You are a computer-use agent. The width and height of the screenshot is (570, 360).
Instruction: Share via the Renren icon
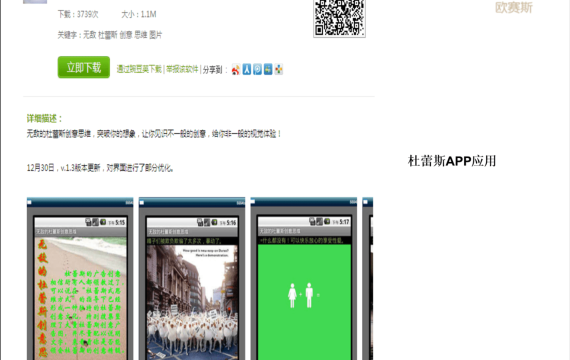[247, 69]
